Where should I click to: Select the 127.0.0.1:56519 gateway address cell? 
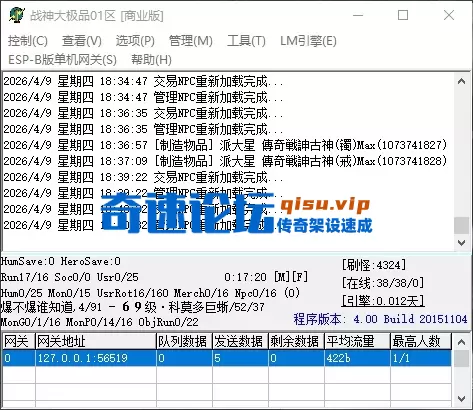96,358
